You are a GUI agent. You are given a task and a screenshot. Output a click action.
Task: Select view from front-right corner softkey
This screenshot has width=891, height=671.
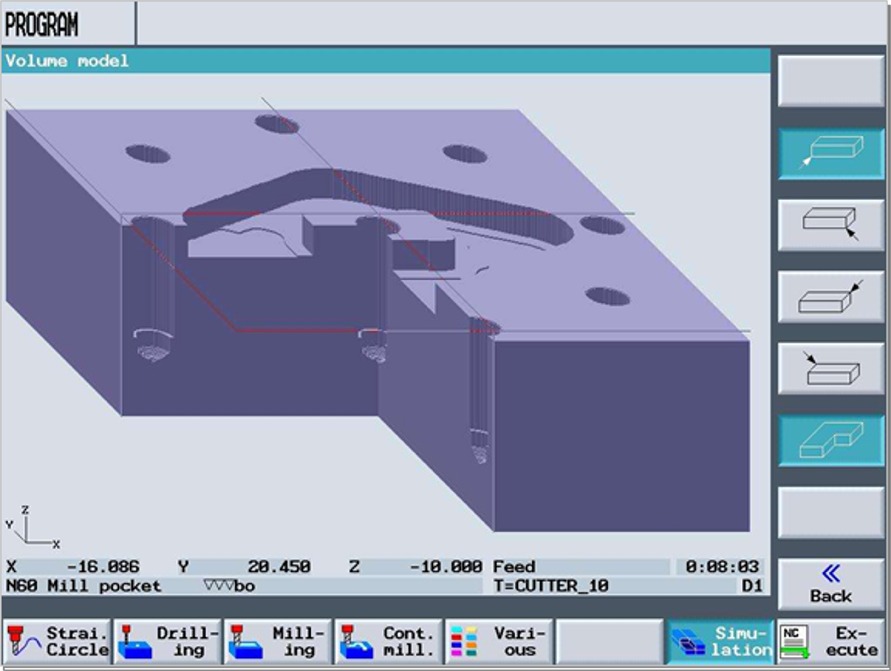click(830, 225)
